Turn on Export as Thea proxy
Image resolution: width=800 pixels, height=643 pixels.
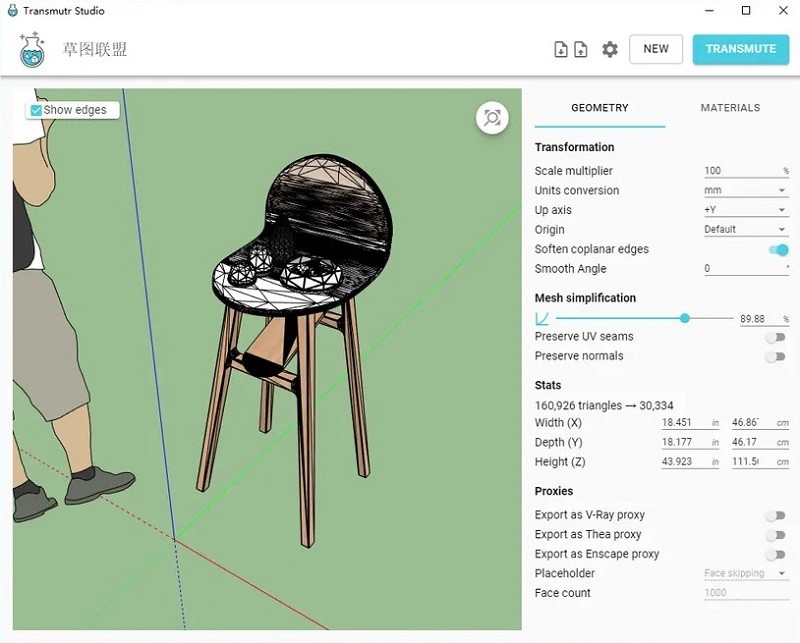click(x=777, y=535)
